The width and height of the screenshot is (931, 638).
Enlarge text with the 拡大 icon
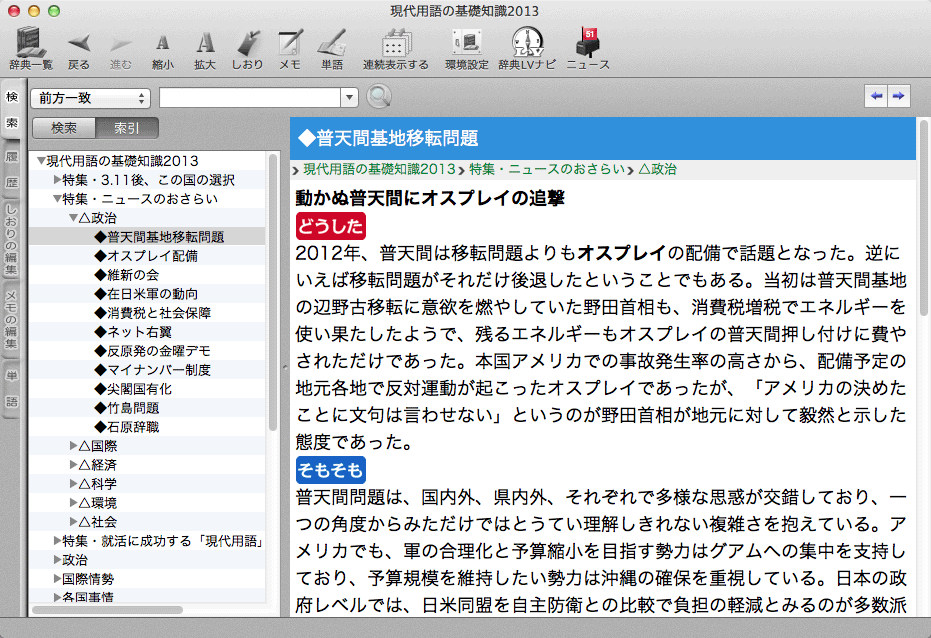pyautogui.click(x=204, y=49)
